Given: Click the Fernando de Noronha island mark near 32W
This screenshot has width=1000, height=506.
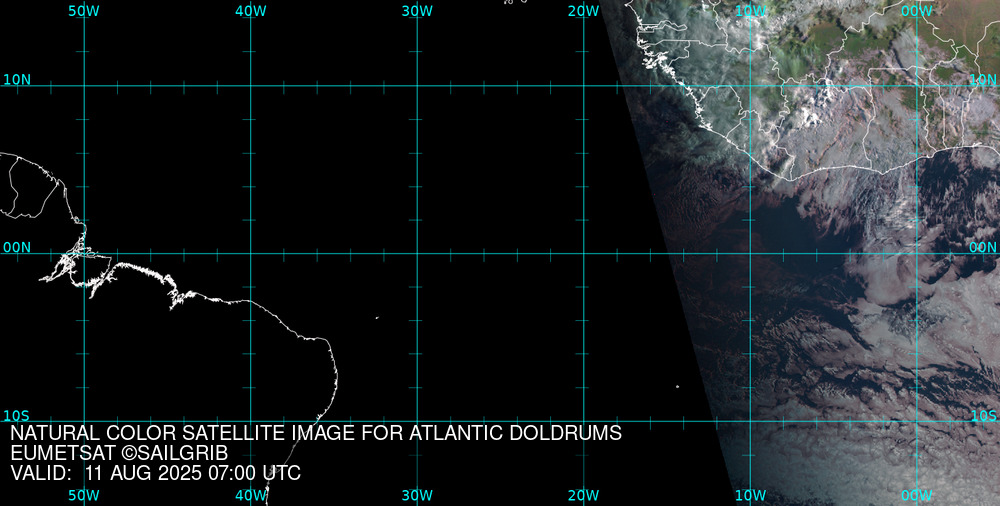Looking at the screenshot, I should click(377, 317).
